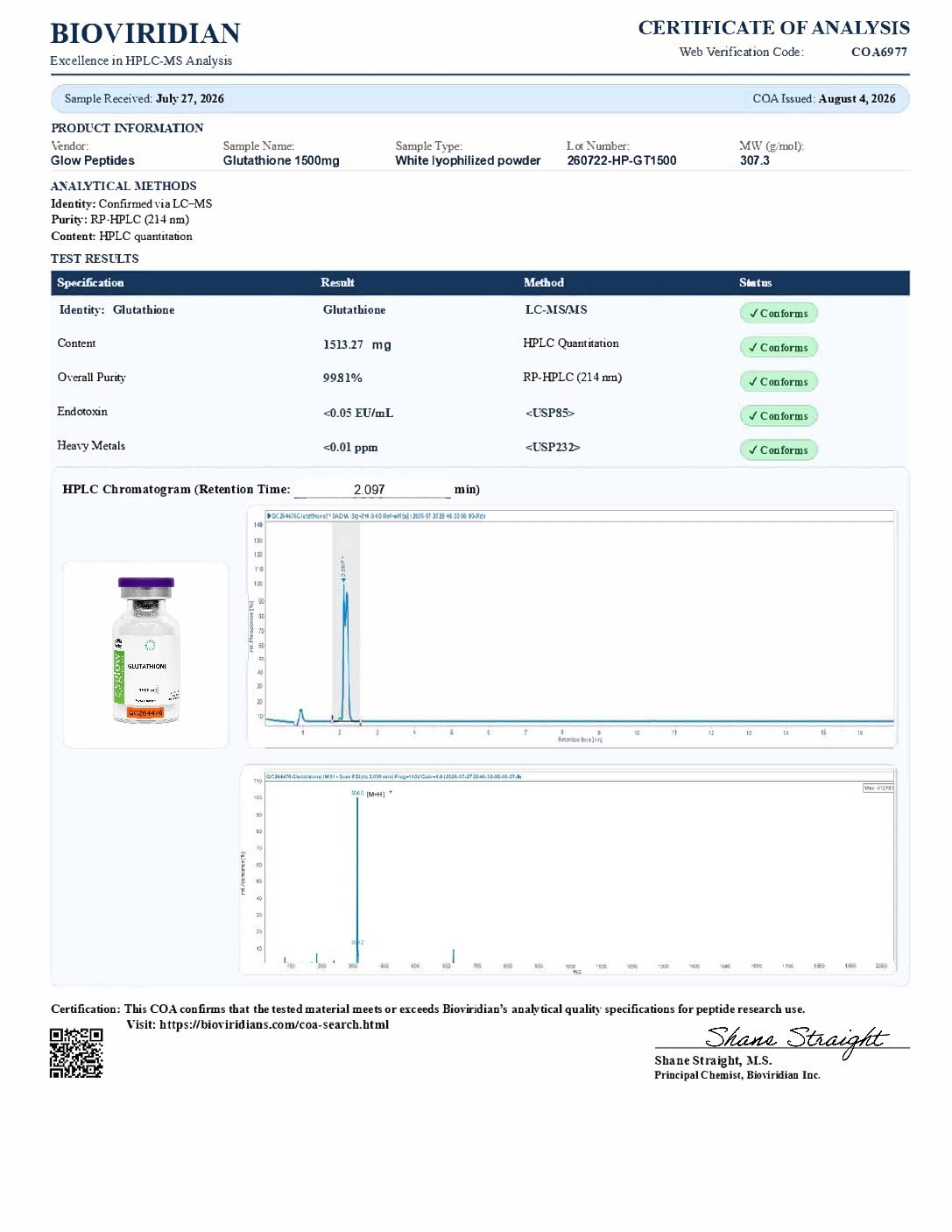The image size is (952, 1232).
Task: Click the Method column header
Action: pos(544,282)
